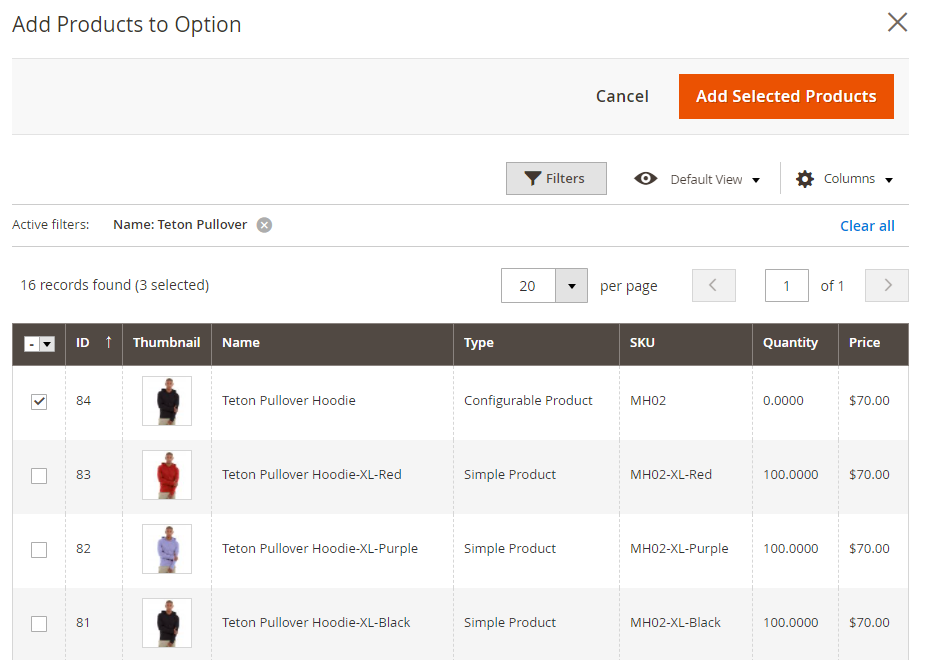Go to the previous page arrow
The height and width of the screenshot is (660, 930).
coord(713,286)
